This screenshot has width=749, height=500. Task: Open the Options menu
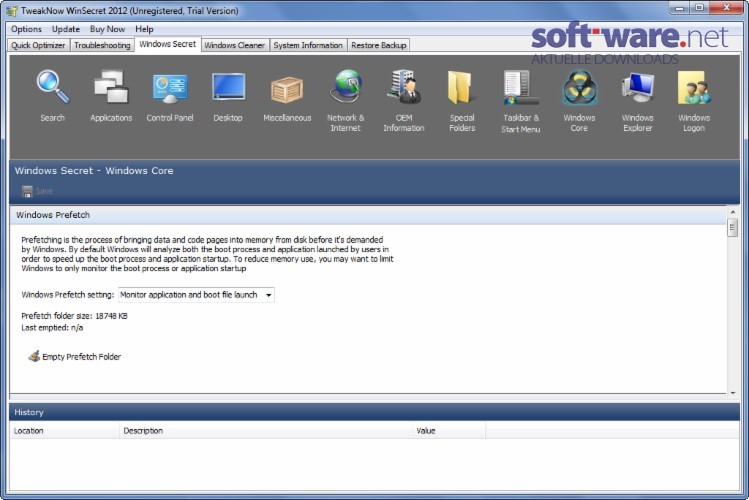pyautogui.click(x=26, y=29)
